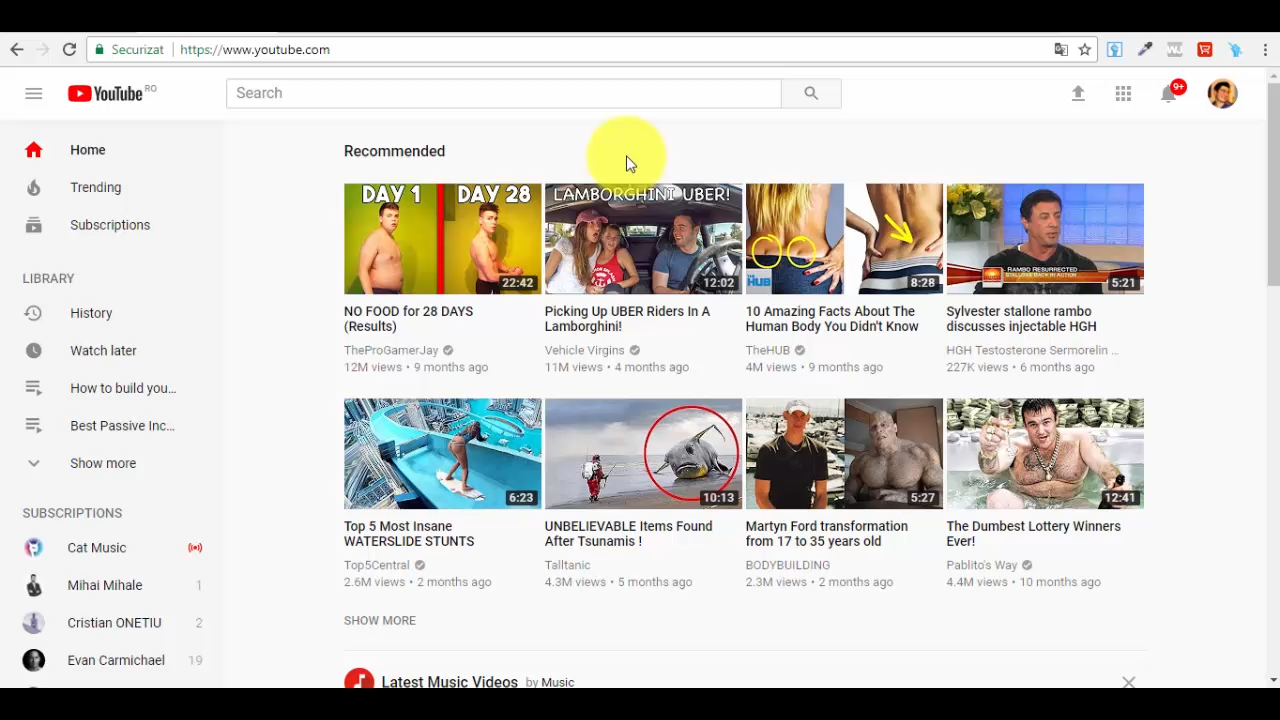Click the translate page icon
Viewport: 1280px width, 720px height.
coord(1061,49)
